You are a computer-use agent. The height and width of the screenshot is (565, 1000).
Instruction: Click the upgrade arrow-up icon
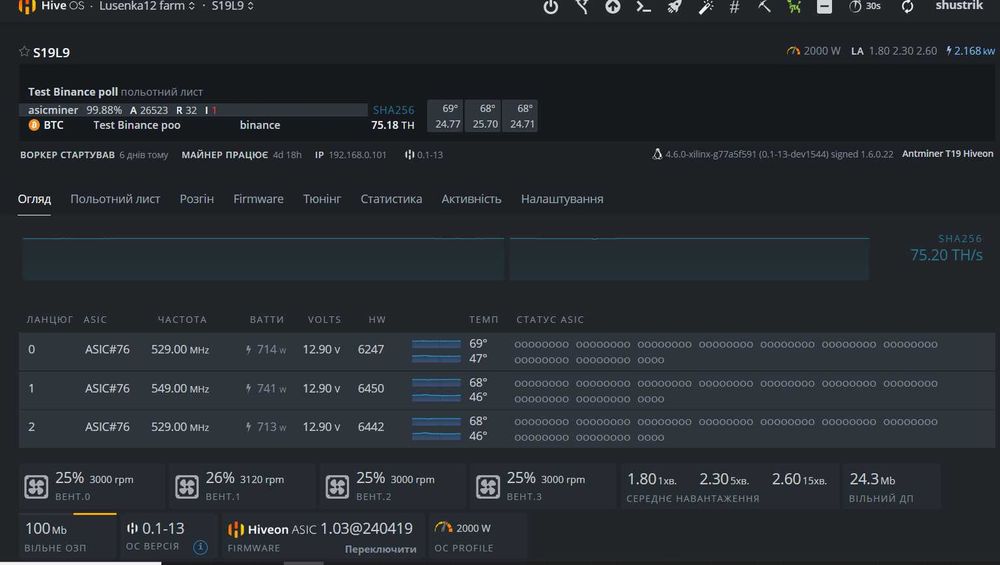[612, 6]
